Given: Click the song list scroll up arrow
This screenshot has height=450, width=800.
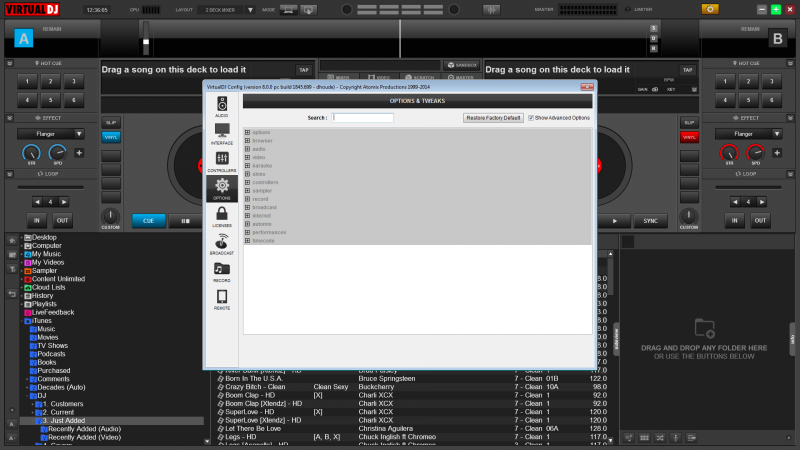Looking at the screenshot, I should [x=610, y=254].
